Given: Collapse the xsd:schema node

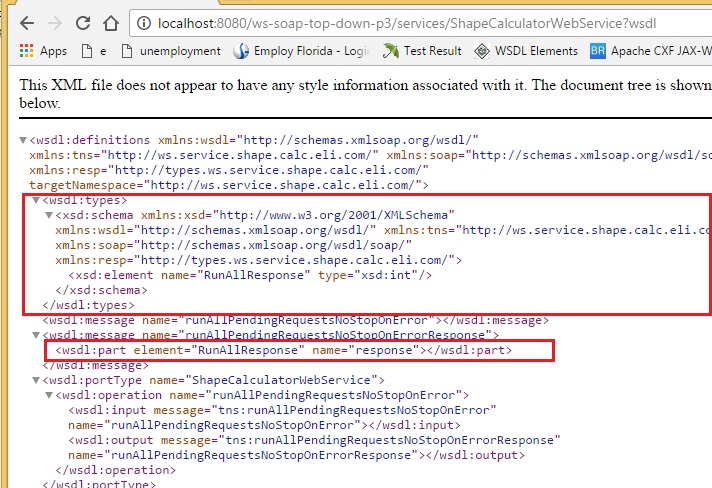Looking at the screenshot, I should pyautogui.click(x=49, y=215).
